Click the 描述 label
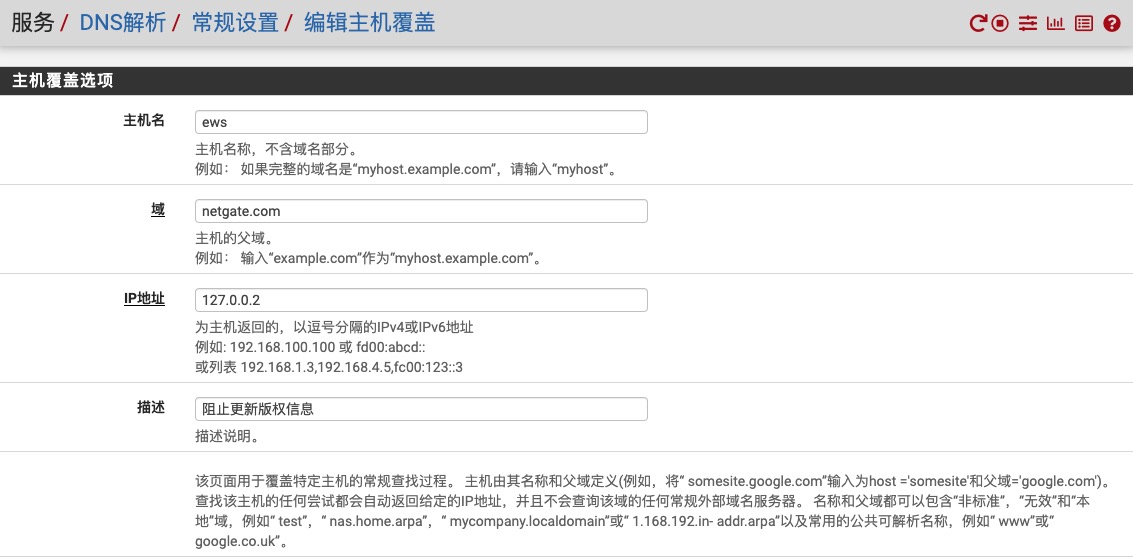This screenshot has height=557, width=1133. pos(150,408)
